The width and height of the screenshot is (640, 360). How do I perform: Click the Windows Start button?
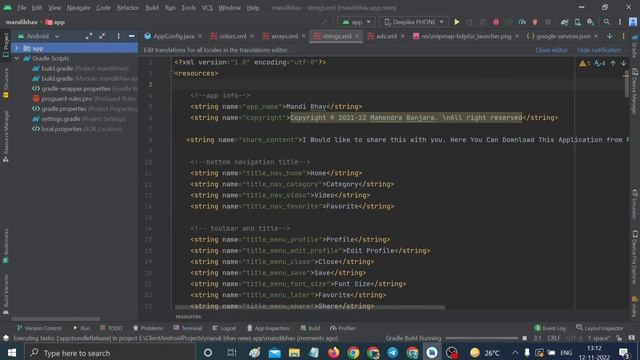[x=11, y=353]
